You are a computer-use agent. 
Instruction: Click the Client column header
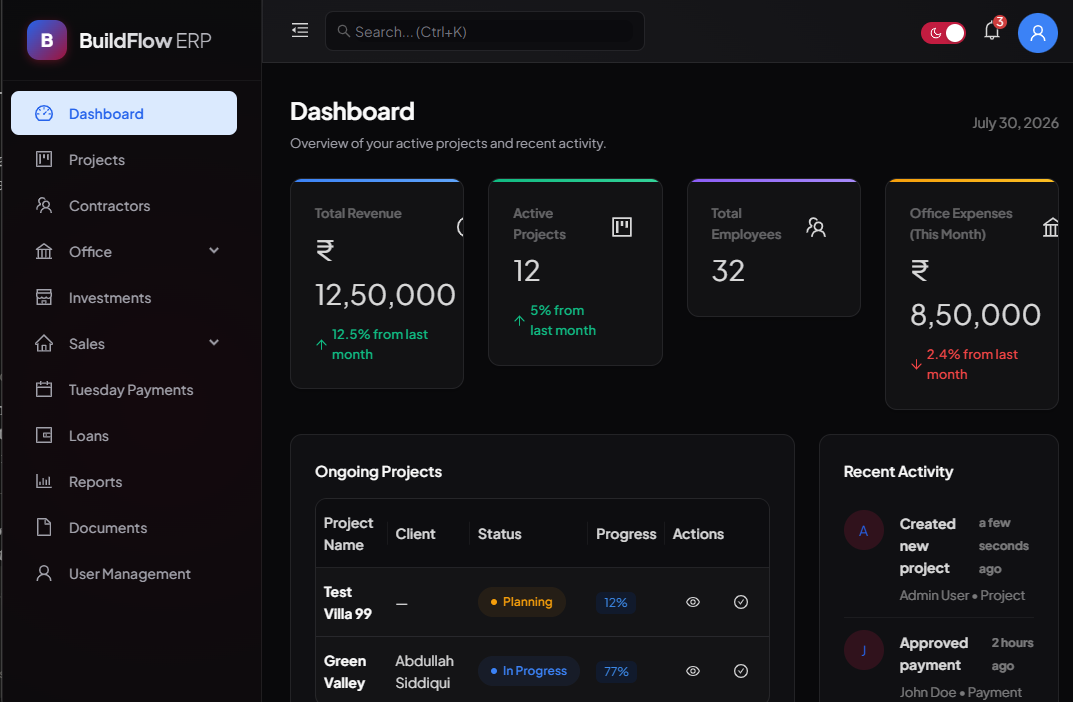415,534
